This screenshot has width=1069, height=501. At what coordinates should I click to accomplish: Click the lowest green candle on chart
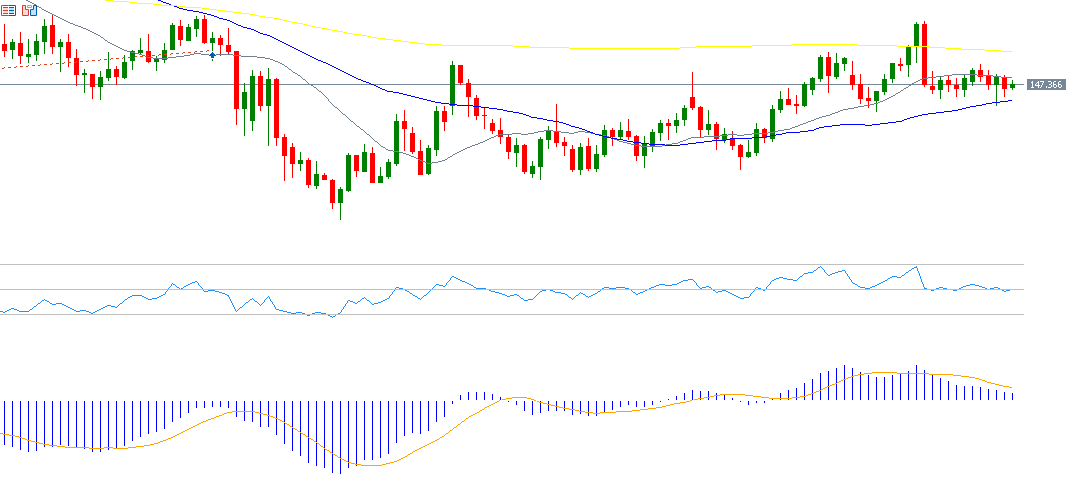(339, 195)
